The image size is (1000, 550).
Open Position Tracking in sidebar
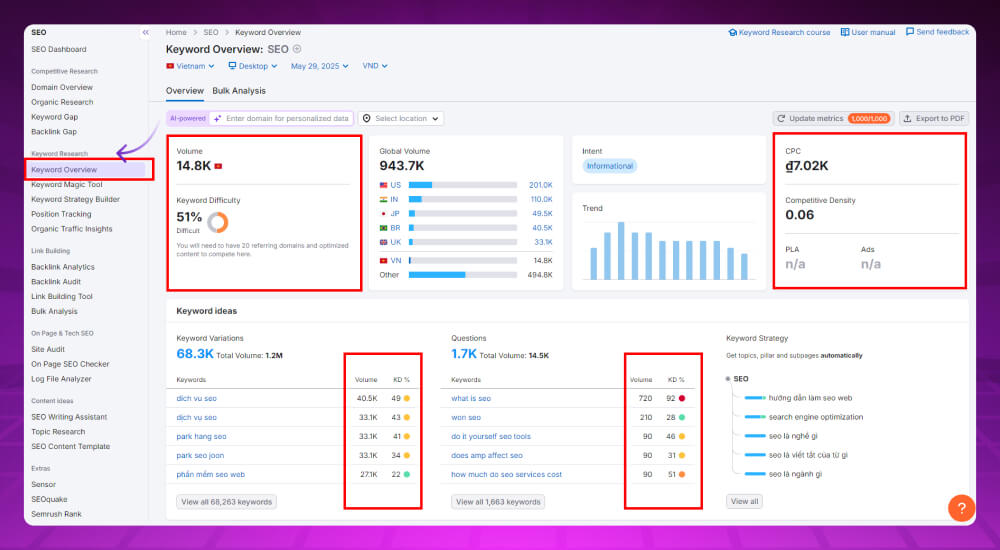click(x=61, y=214)
